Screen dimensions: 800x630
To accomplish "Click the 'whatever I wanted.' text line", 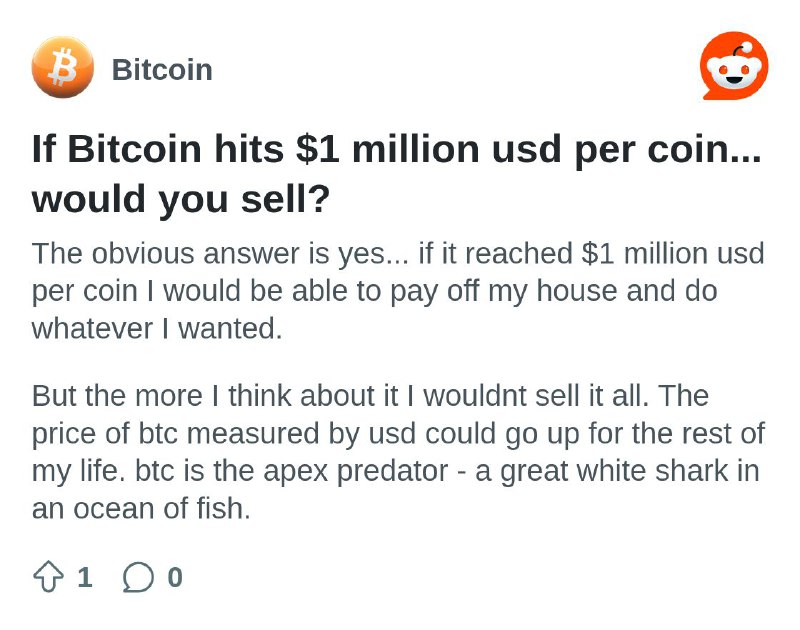I will (x=157, y=329).
